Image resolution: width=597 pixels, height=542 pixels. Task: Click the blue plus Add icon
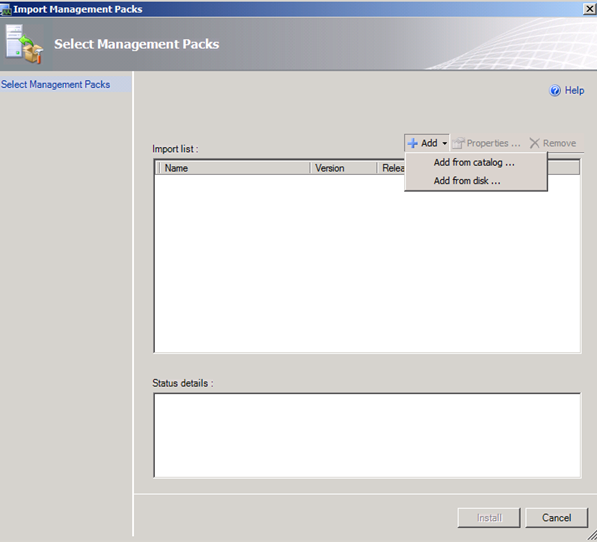coord(412,143)
